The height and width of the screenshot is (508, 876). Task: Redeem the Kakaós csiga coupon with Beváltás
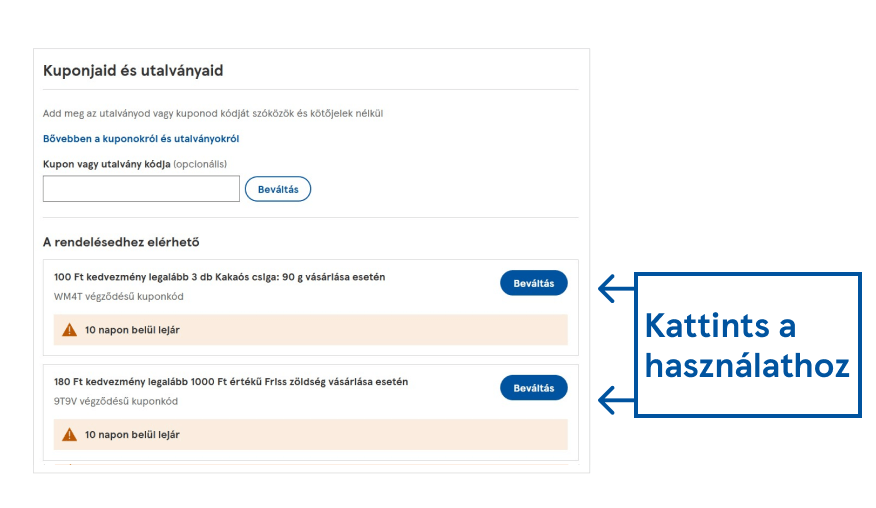534,283
